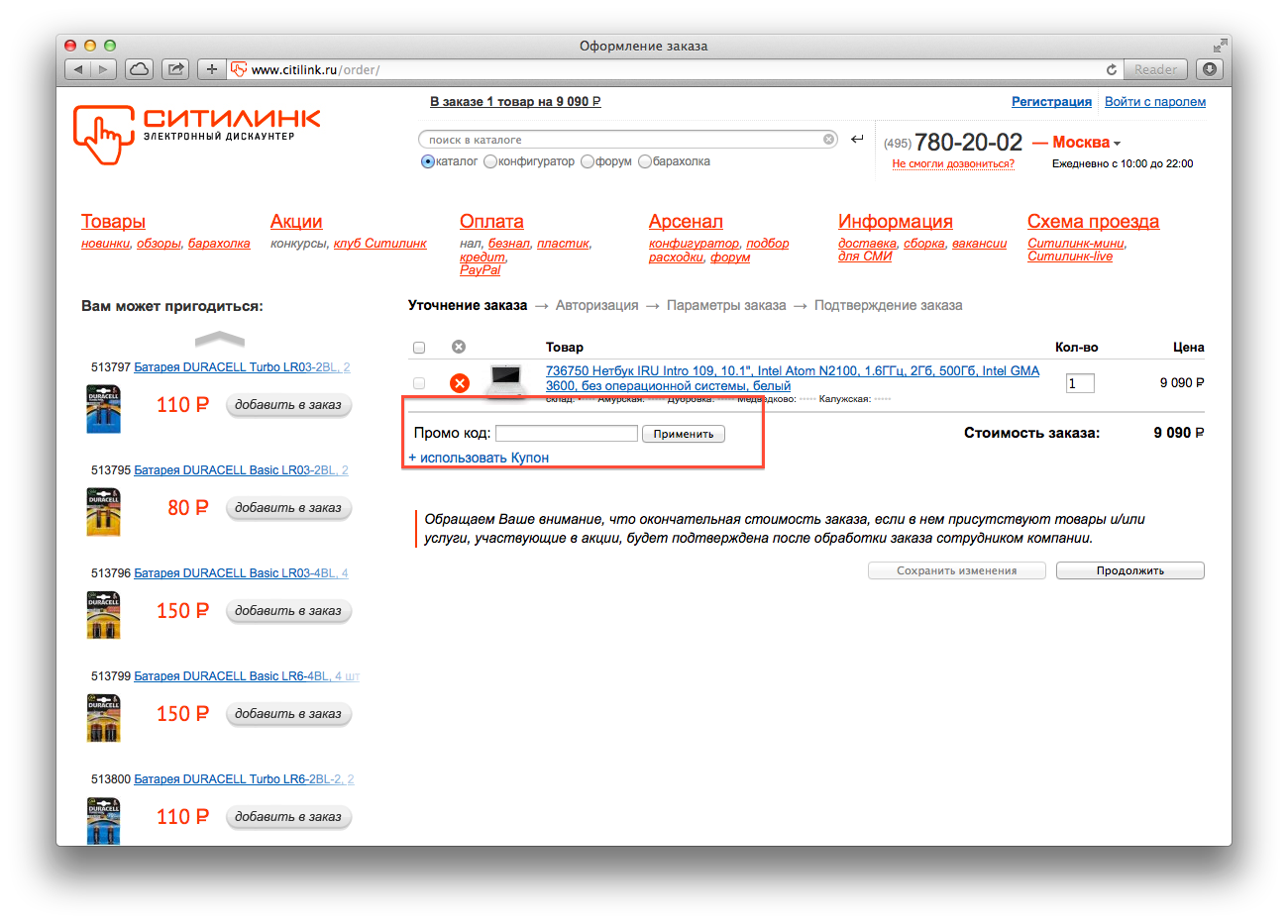Click the grey delete-all X header icon

point(459,347)
